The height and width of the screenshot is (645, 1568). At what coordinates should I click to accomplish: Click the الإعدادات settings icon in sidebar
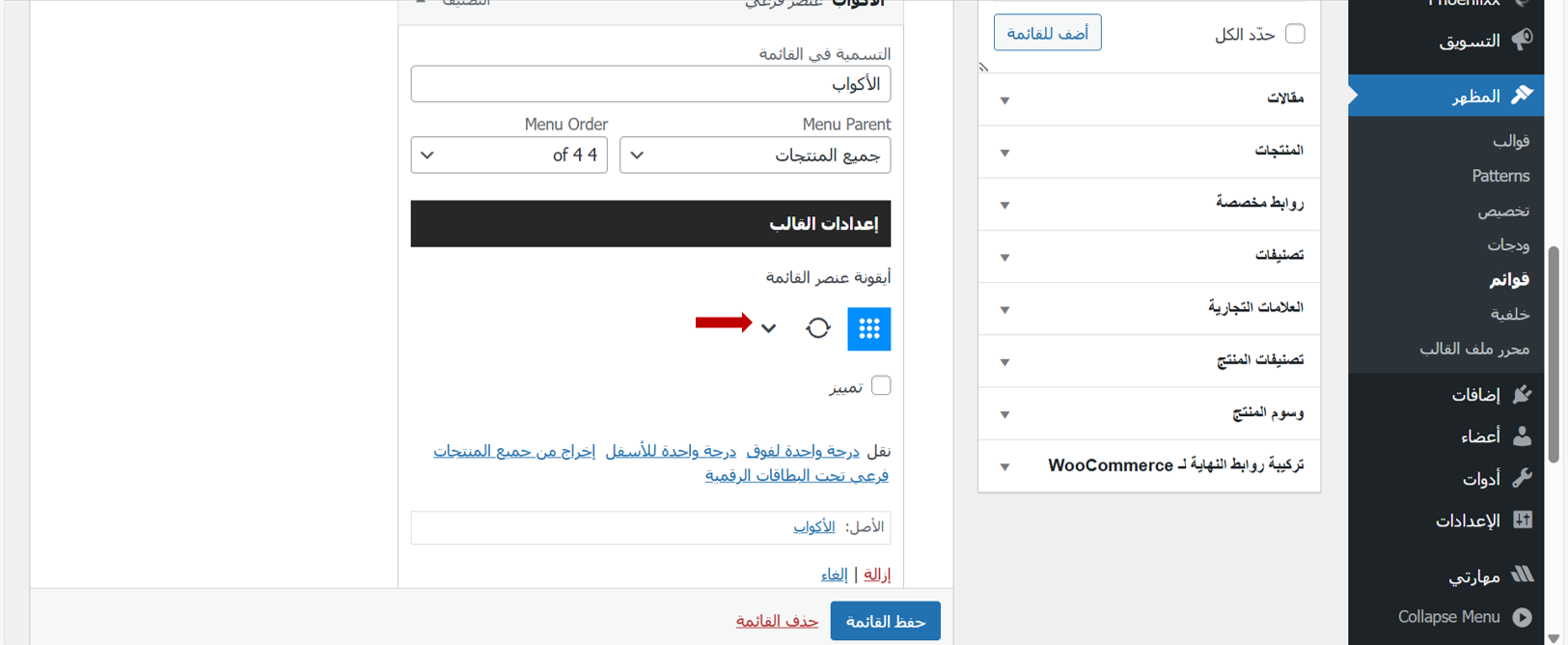pos(1522,520)
